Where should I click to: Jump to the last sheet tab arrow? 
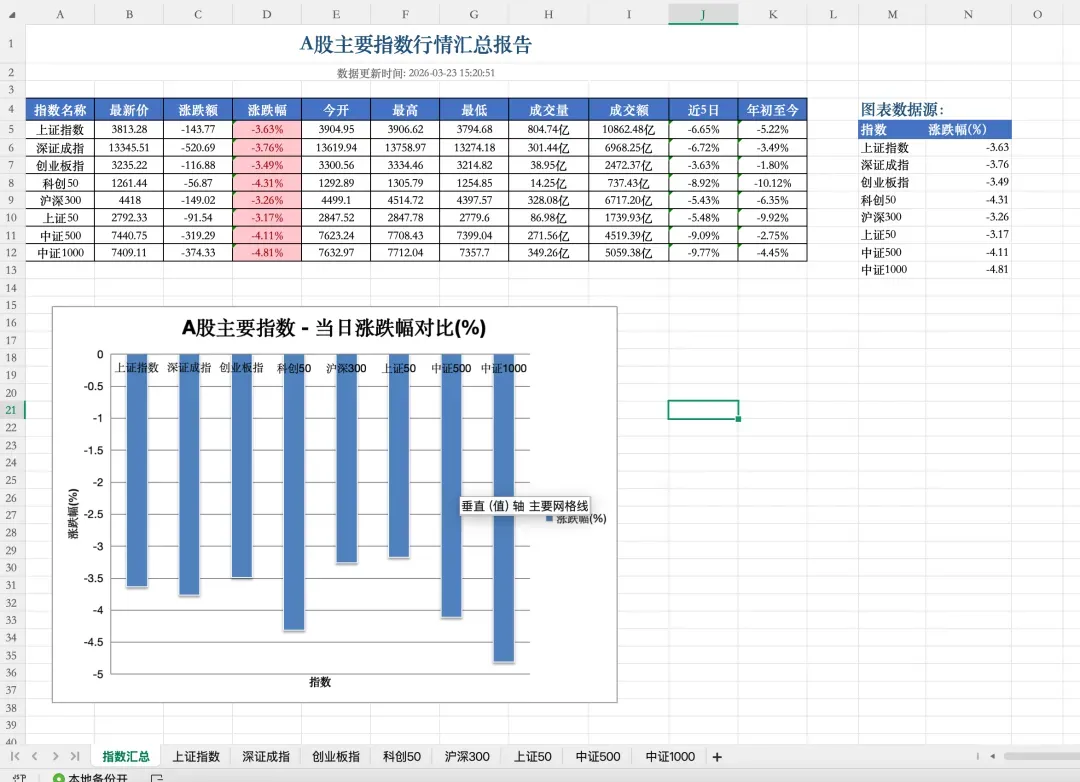(75, 757)
